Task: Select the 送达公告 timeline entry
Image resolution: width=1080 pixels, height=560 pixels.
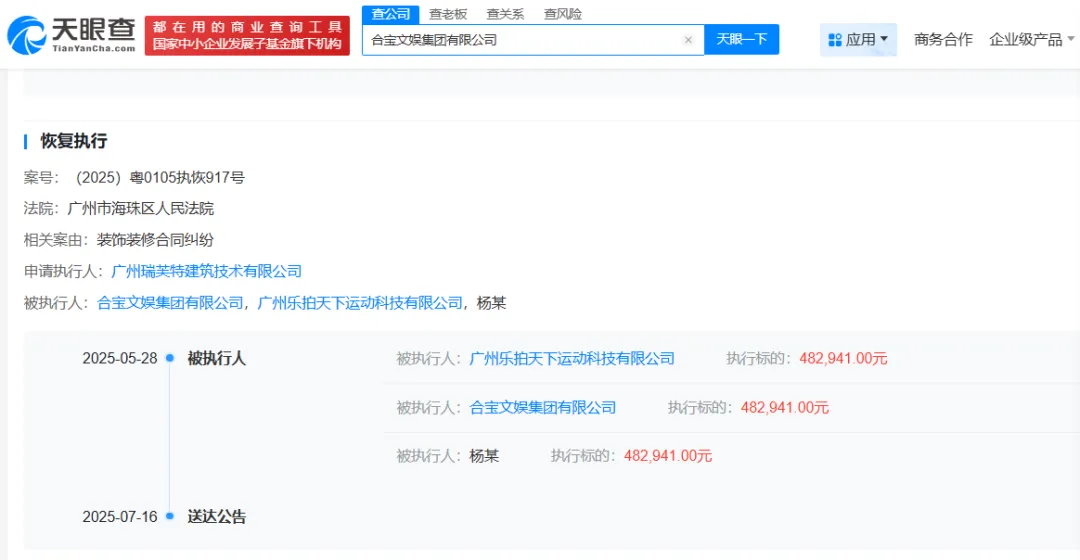Action: point(217,517)
